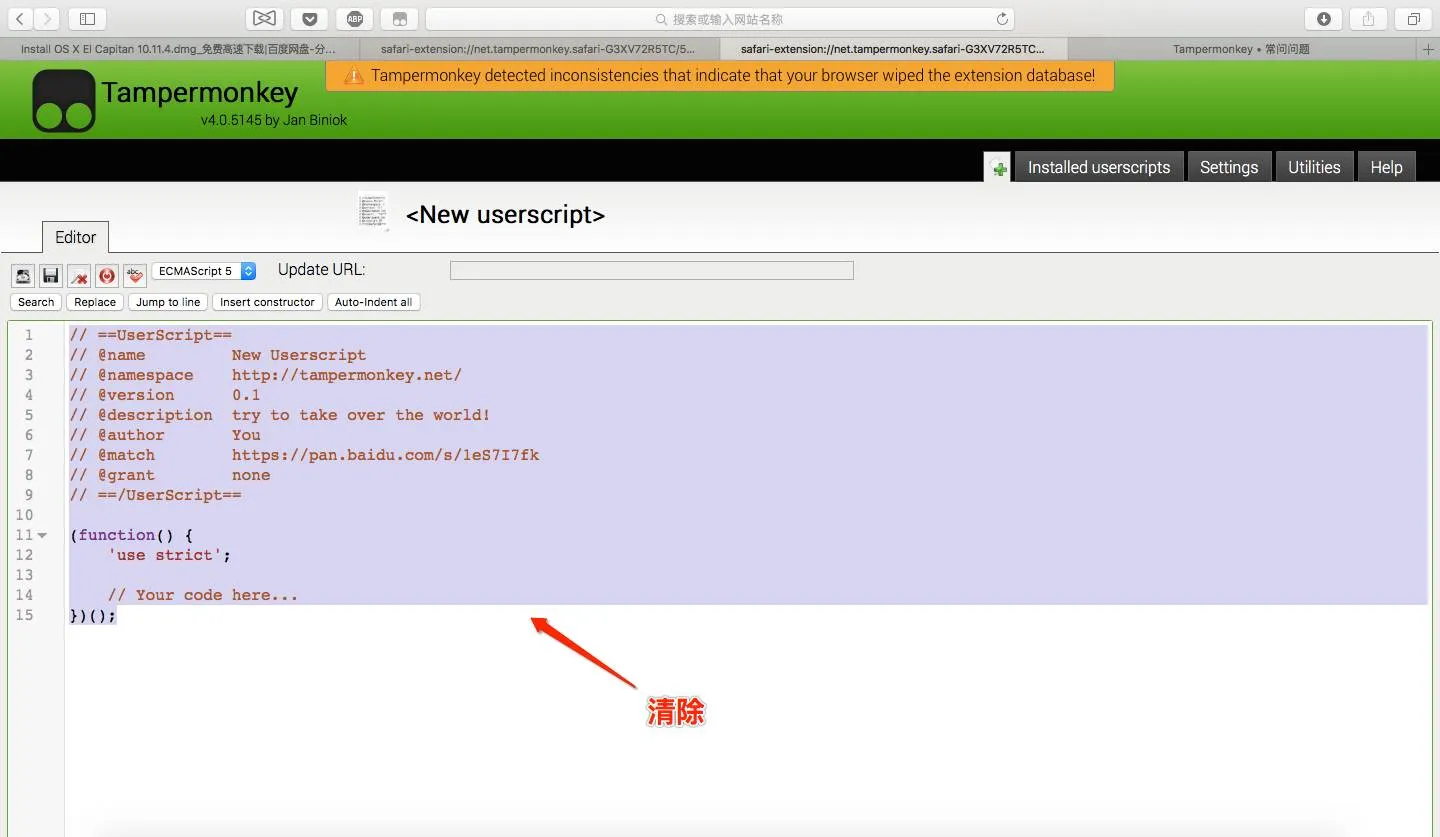Open the Help tab
1440x837 pixels.
(x=1386, y=167)
